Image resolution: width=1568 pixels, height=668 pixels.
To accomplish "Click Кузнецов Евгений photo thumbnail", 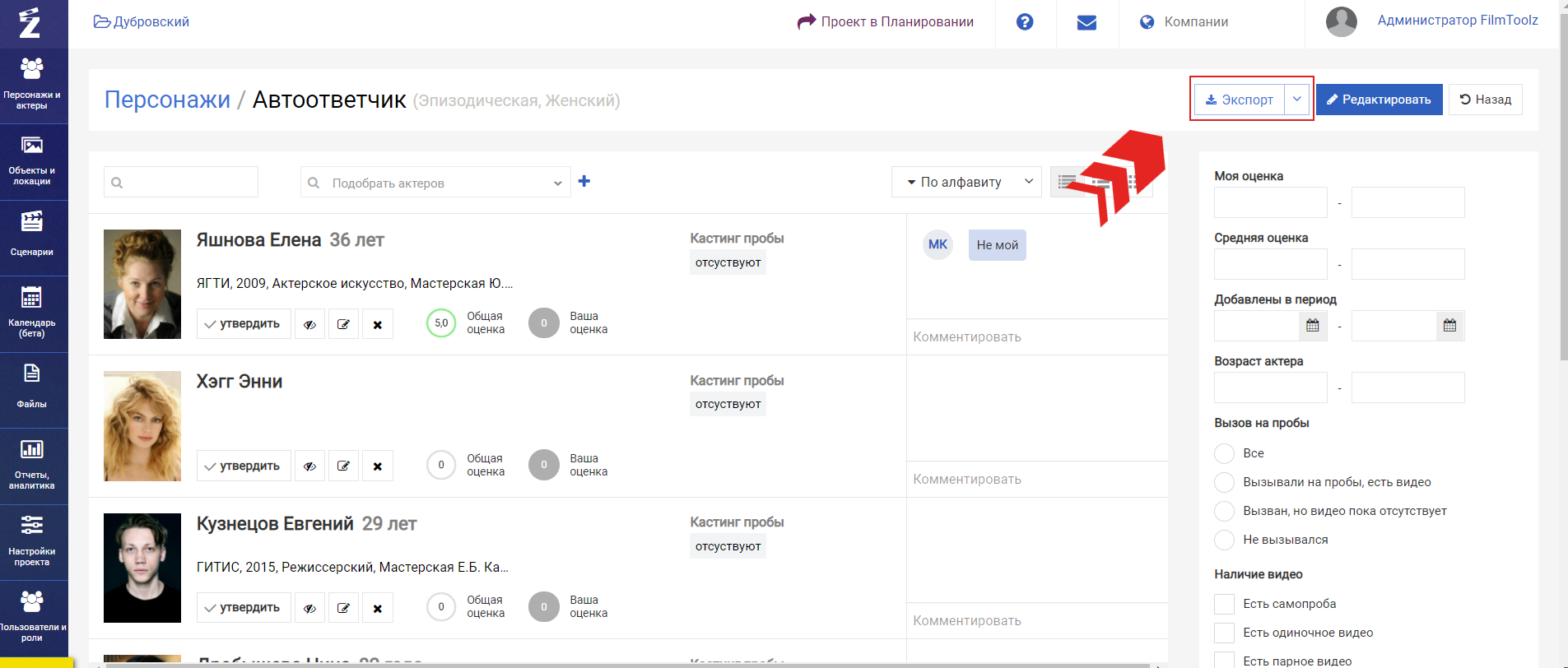I will pos(142,568).
